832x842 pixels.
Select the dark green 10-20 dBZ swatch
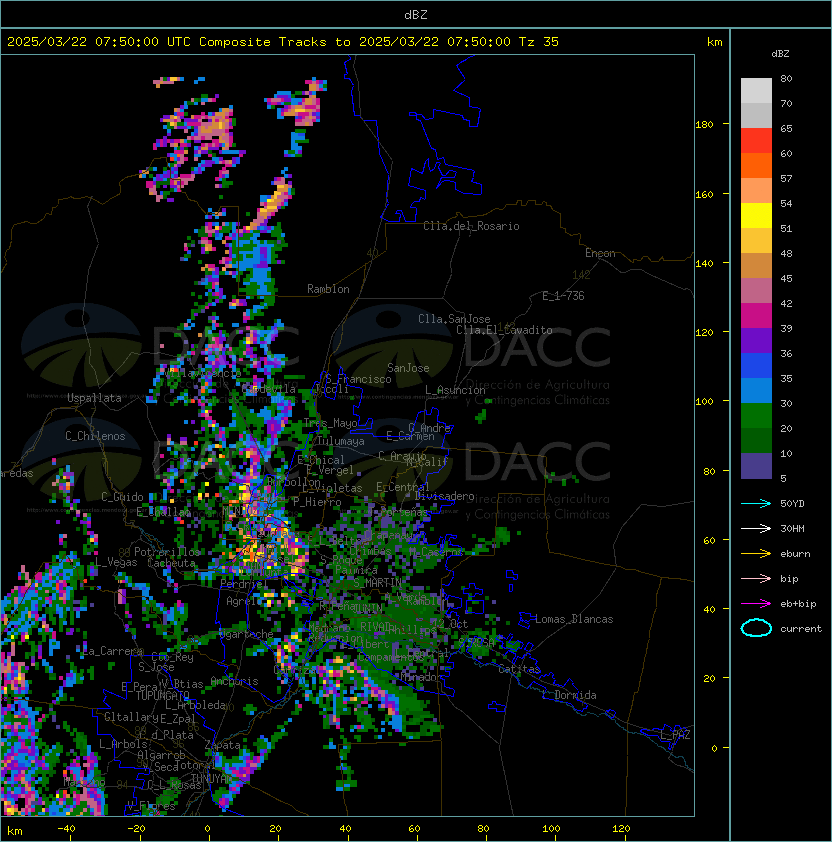tap(756, 440)
